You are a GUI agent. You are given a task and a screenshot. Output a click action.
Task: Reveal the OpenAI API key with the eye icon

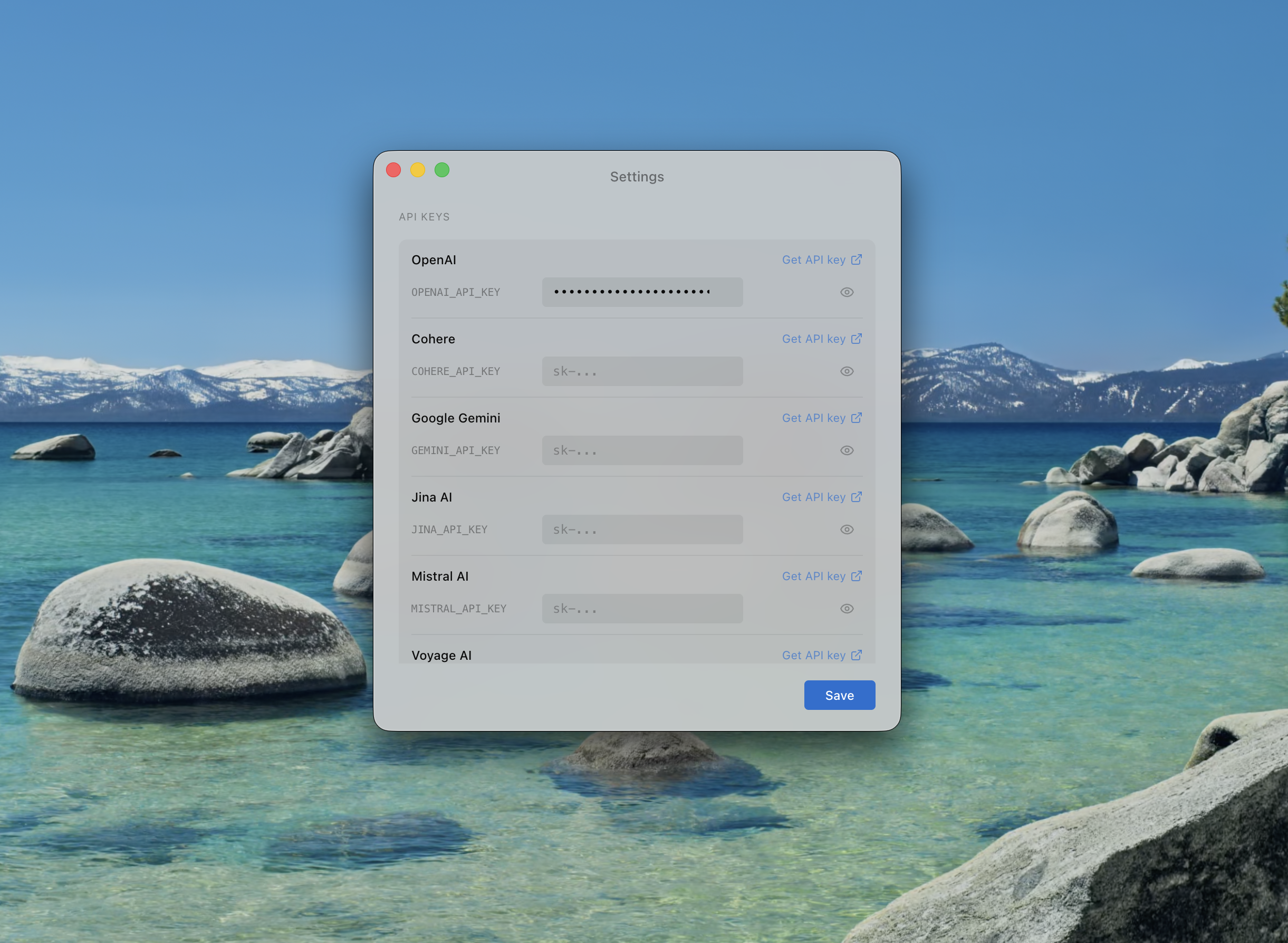[x=847, y=292]
